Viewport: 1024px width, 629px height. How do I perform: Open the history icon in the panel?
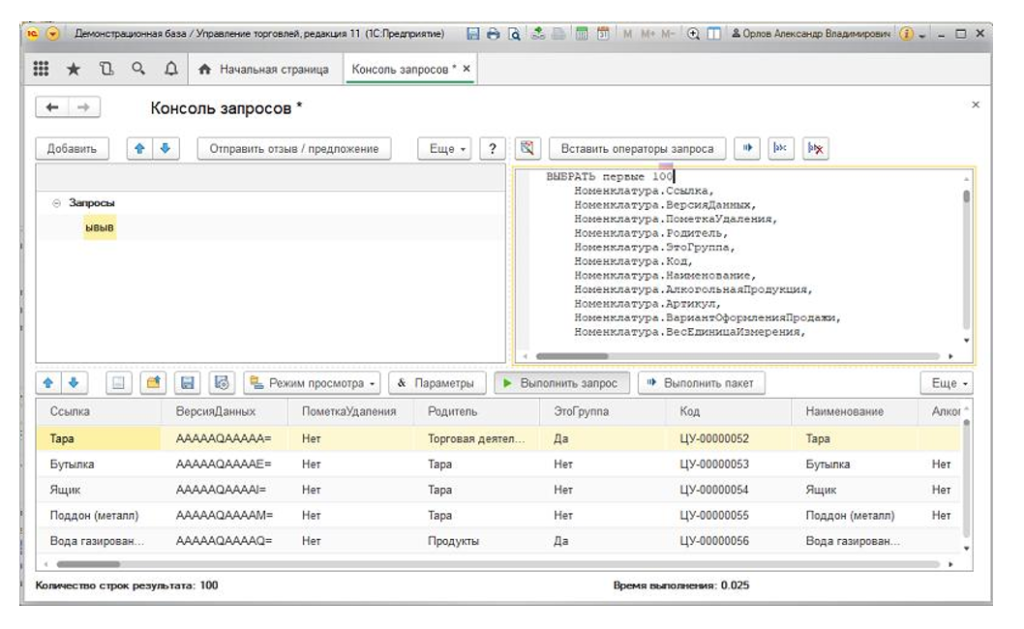tap(106, 69)
